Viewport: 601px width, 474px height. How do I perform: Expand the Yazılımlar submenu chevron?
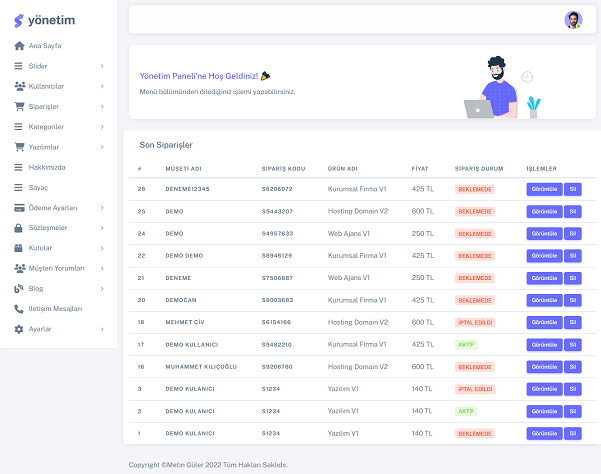(102, 147)
